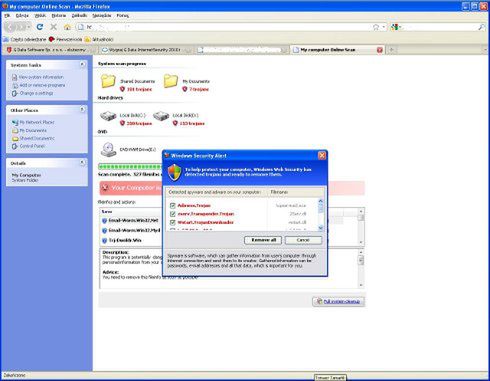Image resolution: width=490 pixels, height=381 pixels.
Task: Click the Cancel button in alert
Action: [x=303, y=240]
